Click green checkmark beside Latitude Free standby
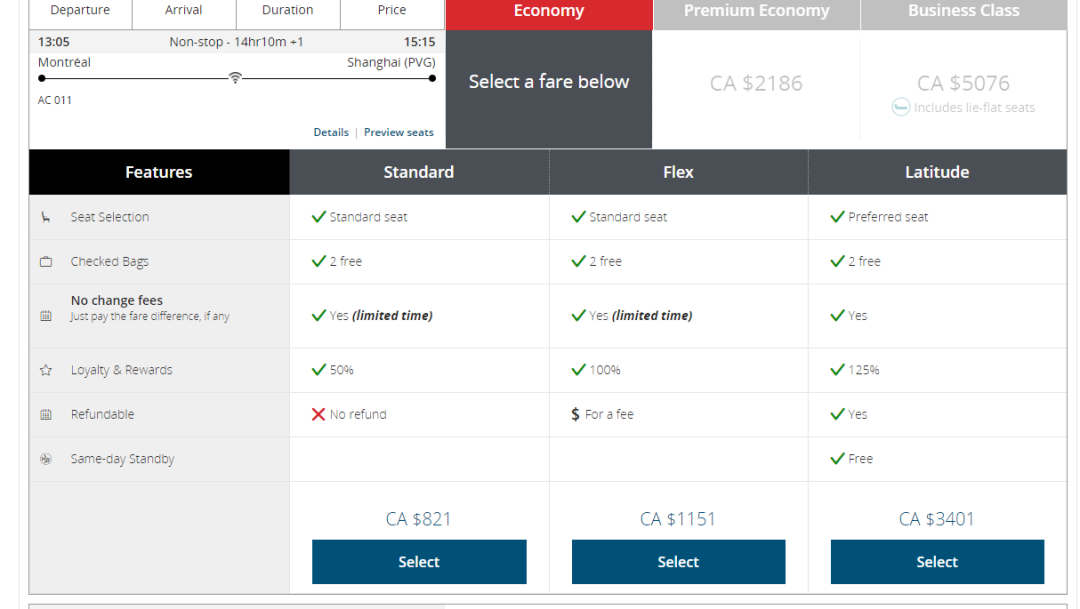The image size is (1080, 609). tap(838, 458)
